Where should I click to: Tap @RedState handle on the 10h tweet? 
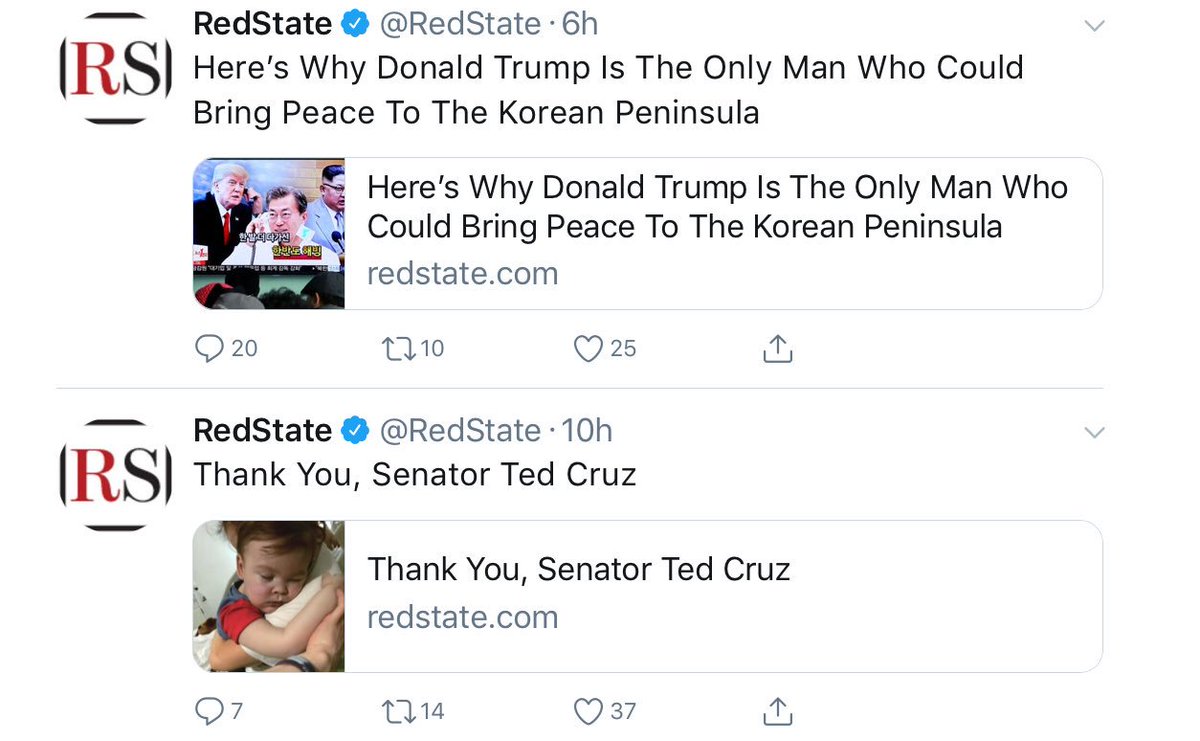pyautogui.click(x=460, y=431)
